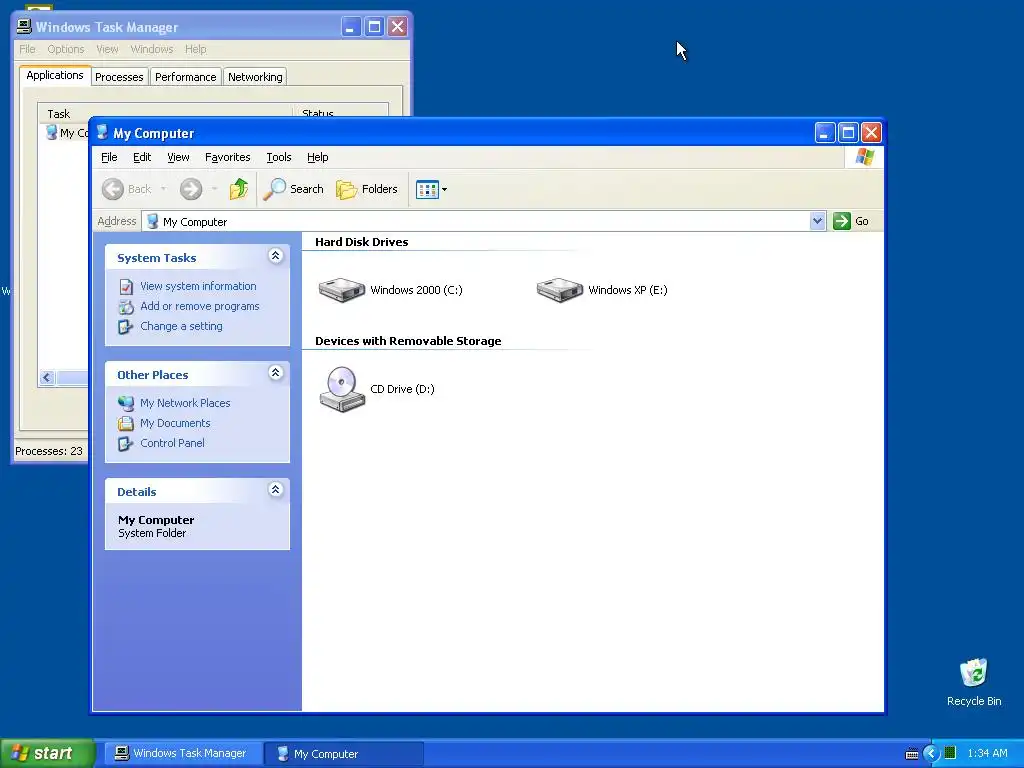Open Recycle Bin desktop icon

[974, 682]
